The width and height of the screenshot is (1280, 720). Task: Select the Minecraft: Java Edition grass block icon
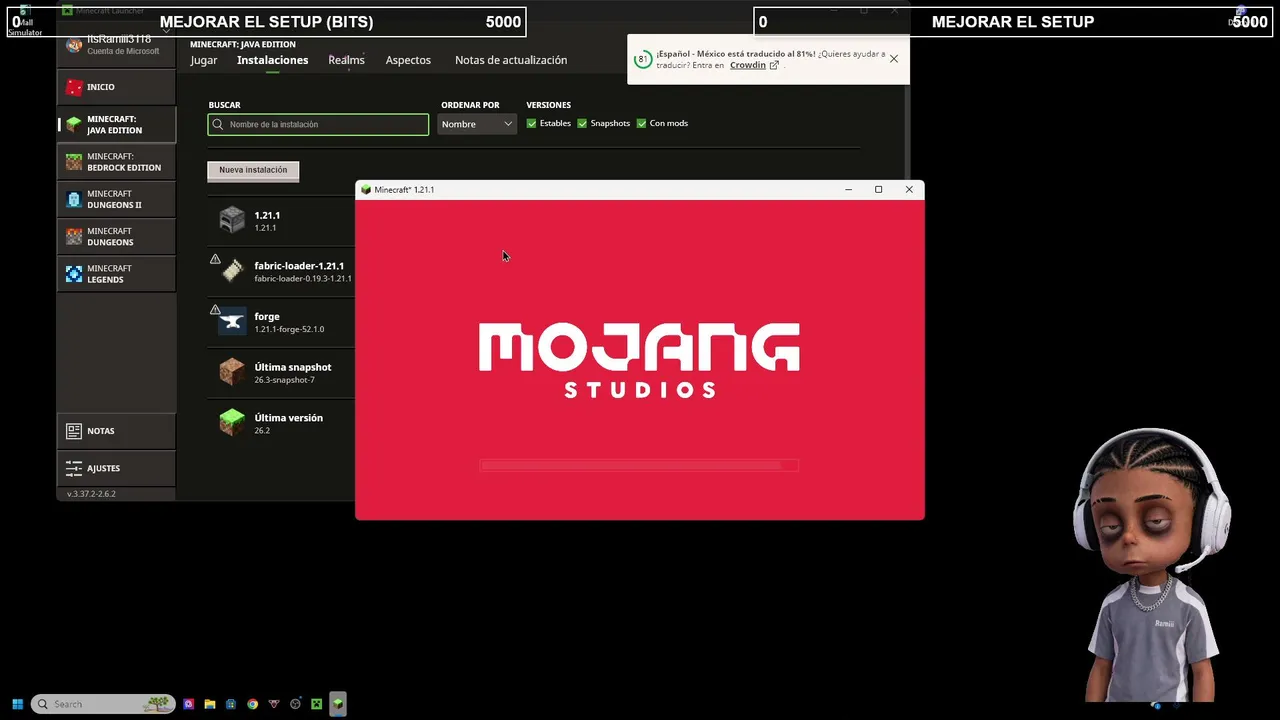point(74,124)
